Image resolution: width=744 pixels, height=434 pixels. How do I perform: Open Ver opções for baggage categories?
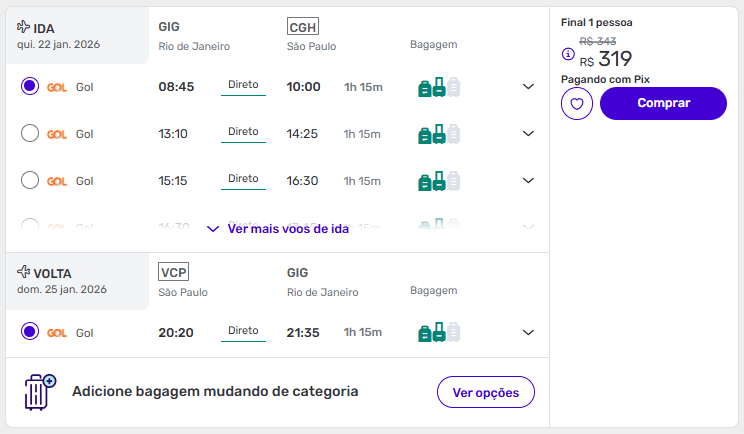click(486, 392)
